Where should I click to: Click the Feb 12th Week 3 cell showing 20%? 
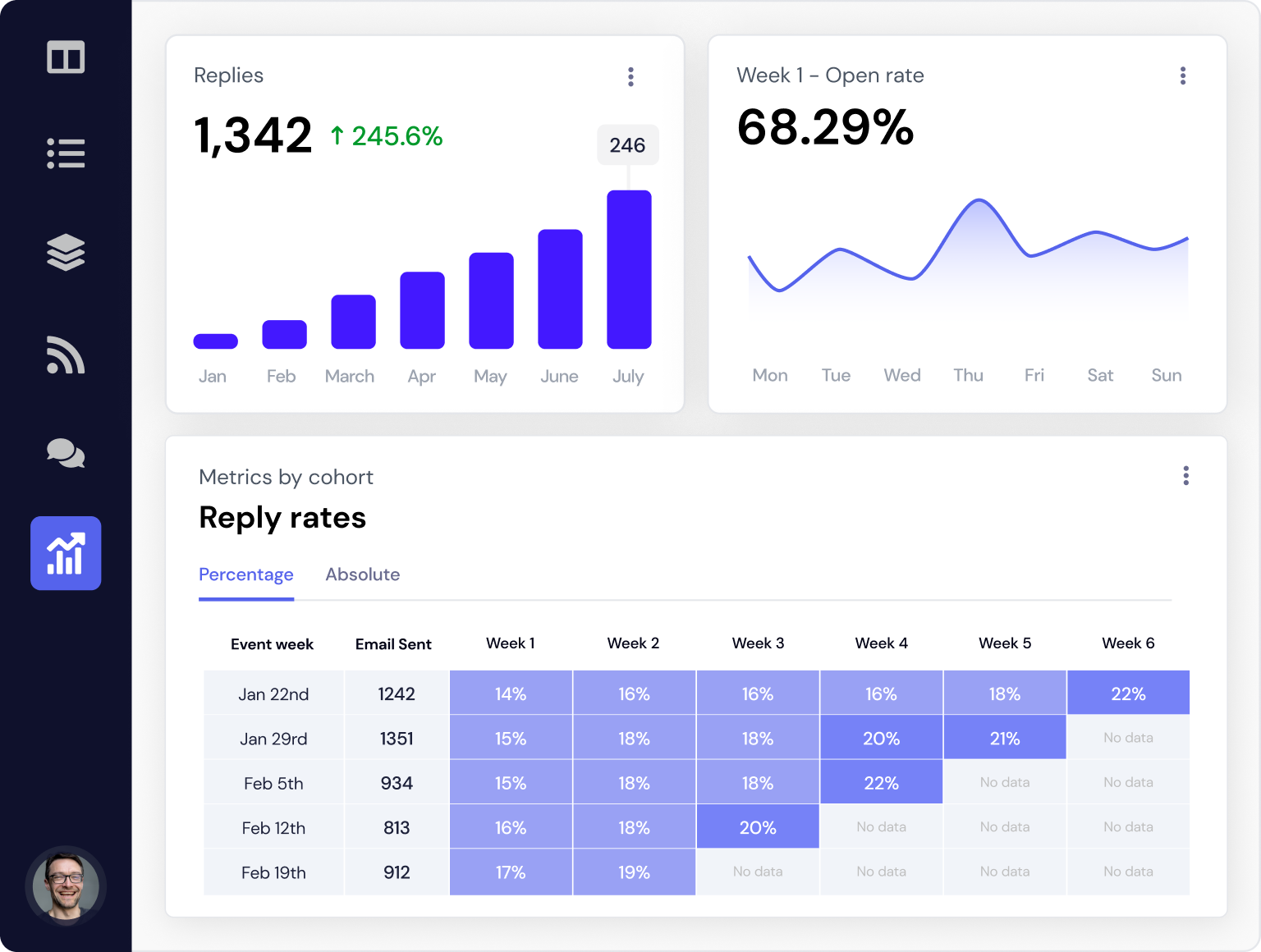click(x=757, y=826)
